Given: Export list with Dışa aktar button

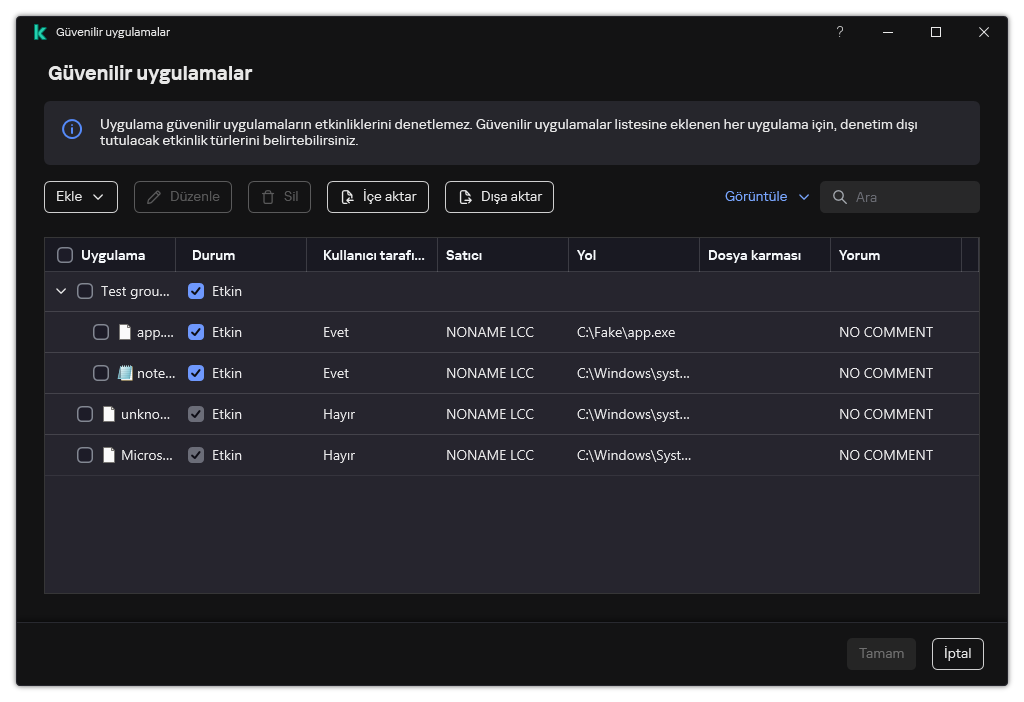Looking at the screenshot, I should 499,197.
